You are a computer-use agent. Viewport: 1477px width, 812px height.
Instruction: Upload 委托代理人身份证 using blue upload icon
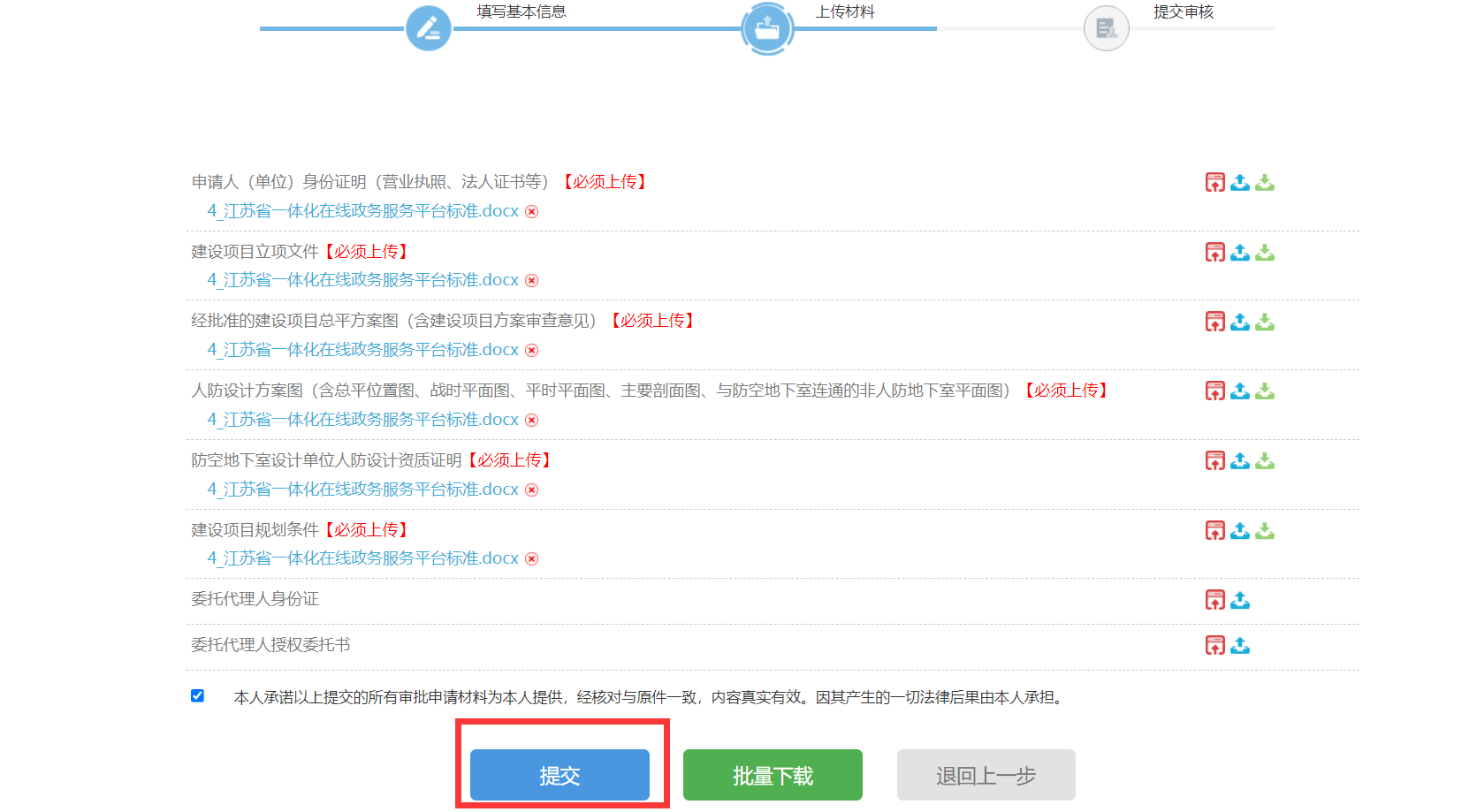pyautogui.click(x=1240, y=601)
